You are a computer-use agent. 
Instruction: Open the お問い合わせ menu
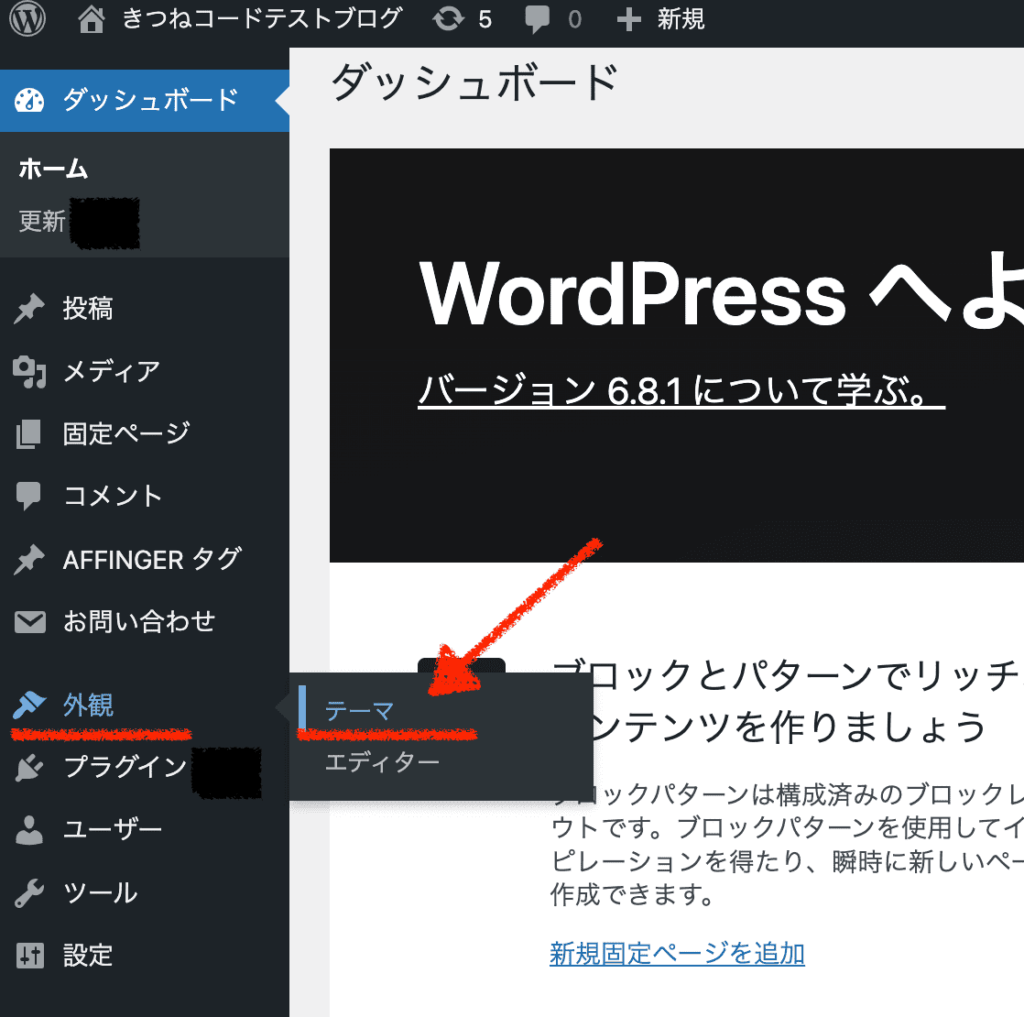(x=139, y=621)
